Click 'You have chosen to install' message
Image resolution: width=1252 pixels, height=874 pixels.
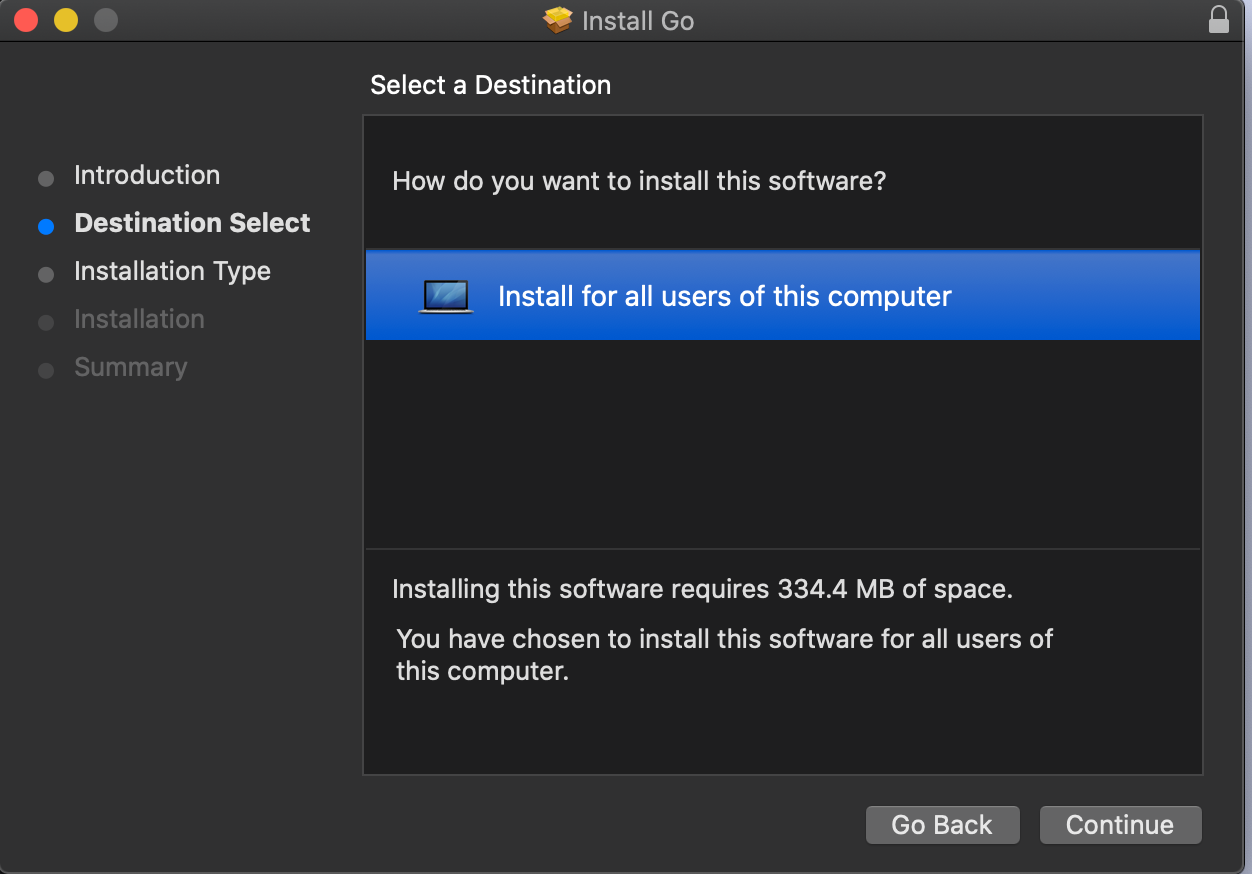click(x=725, y=654)
